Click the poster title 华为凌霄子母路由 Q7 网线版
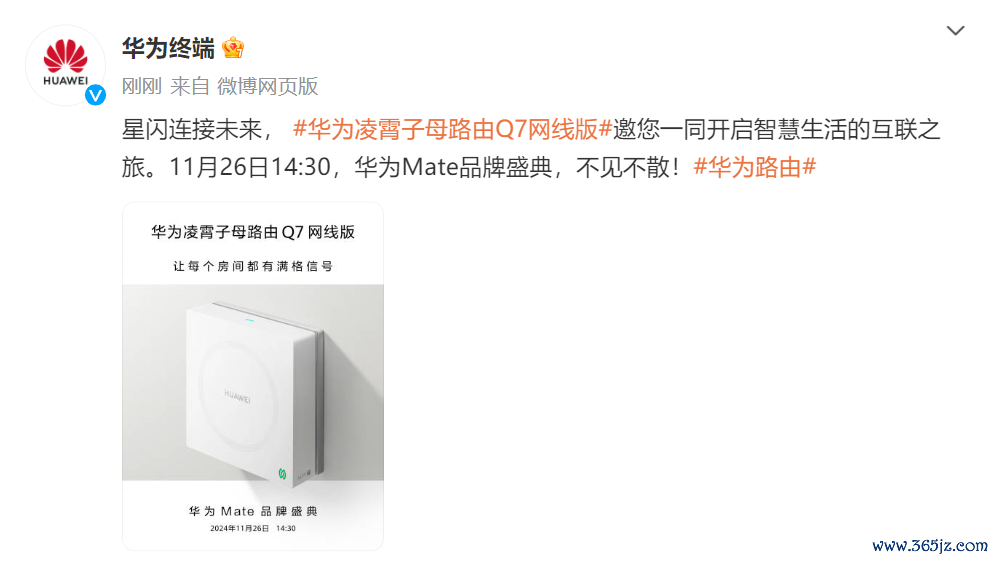Image resolution: width=995 pixels, height=561 pixels. click(253, 232)
